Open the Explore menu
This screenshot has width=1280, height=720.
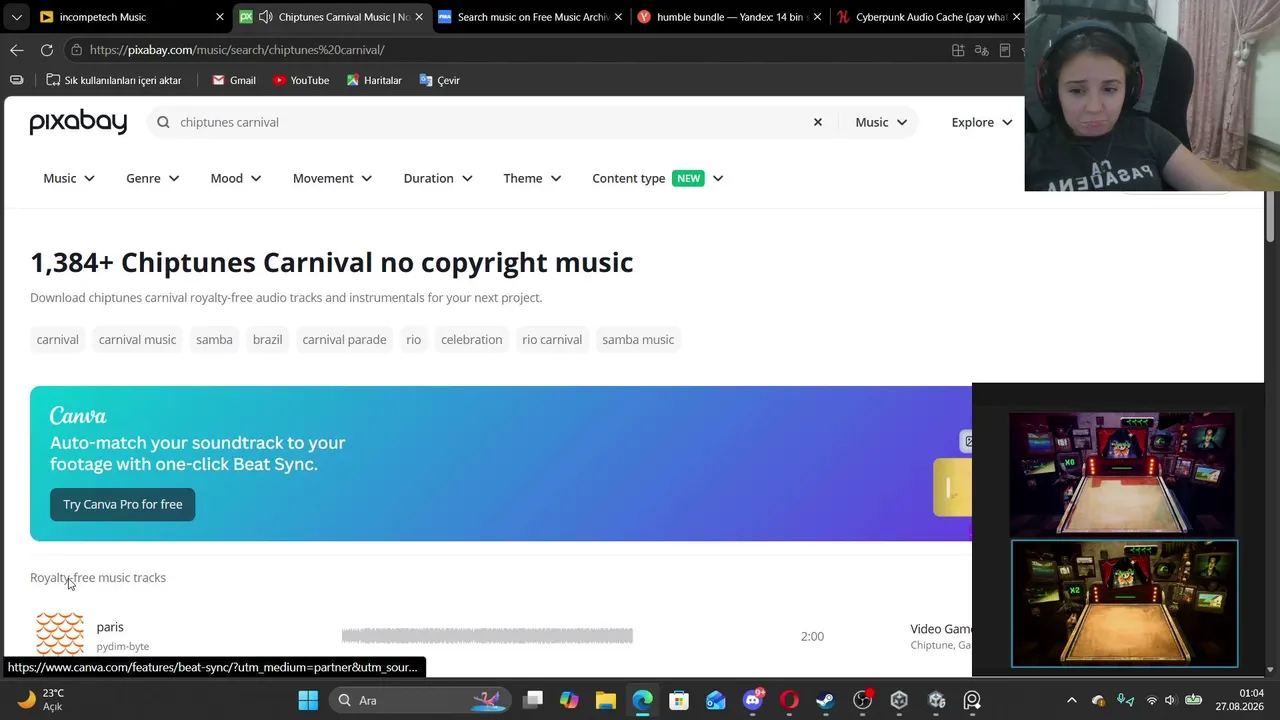click(x=982, y=122)
